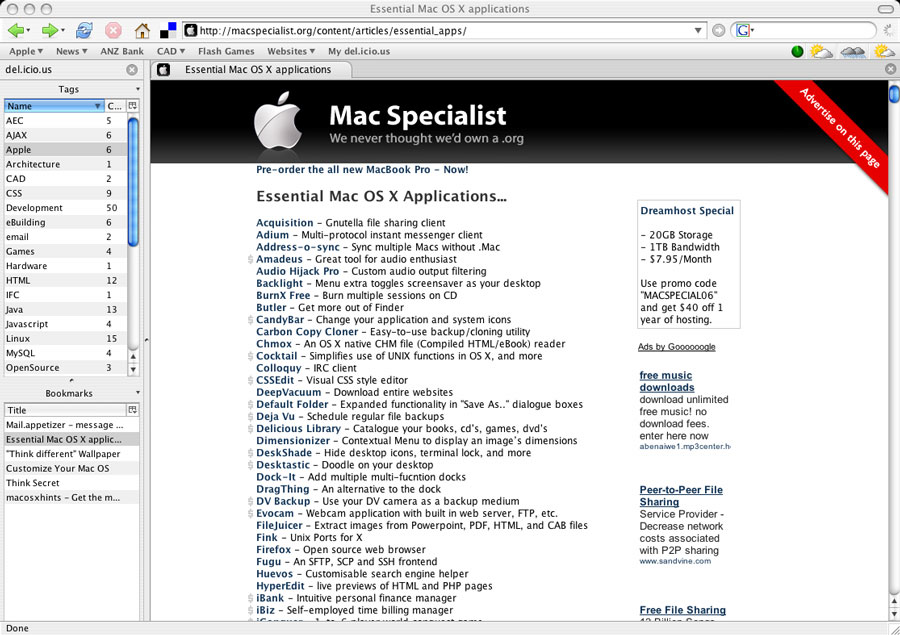
Task: Open the Acquisition application link
Action: point(285,223)
